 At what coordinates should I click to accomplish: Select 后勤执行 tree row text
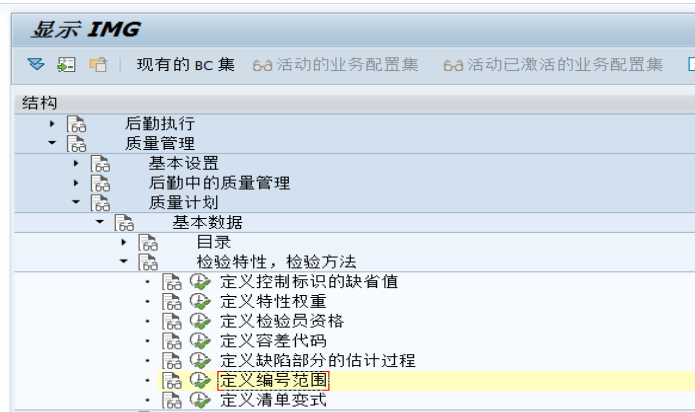click(x=160, y=124)
